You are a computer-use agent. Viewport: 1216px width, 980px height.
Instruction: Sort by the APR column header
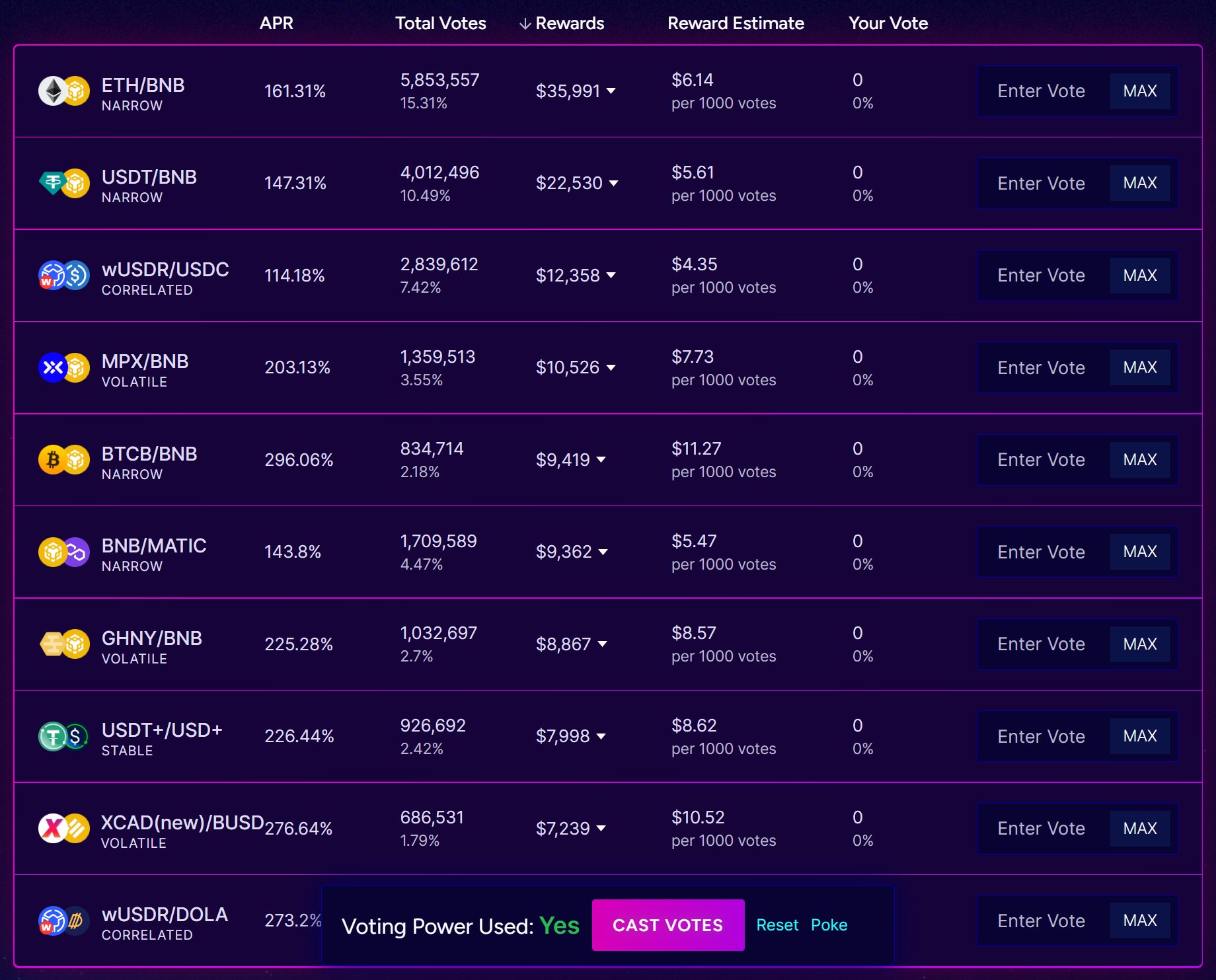tap(276, 23)
